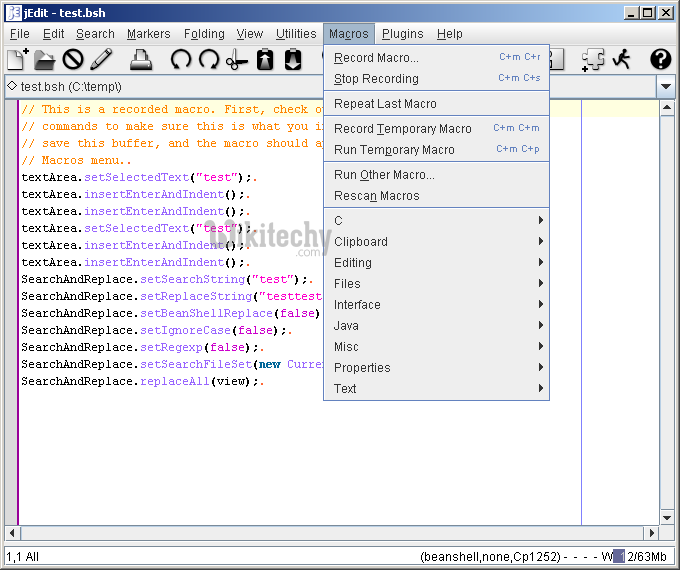The height and width of the screenshot is (570, 680).
Task: Click the caret position status '1,1 All'
Action: click(23, 557)
